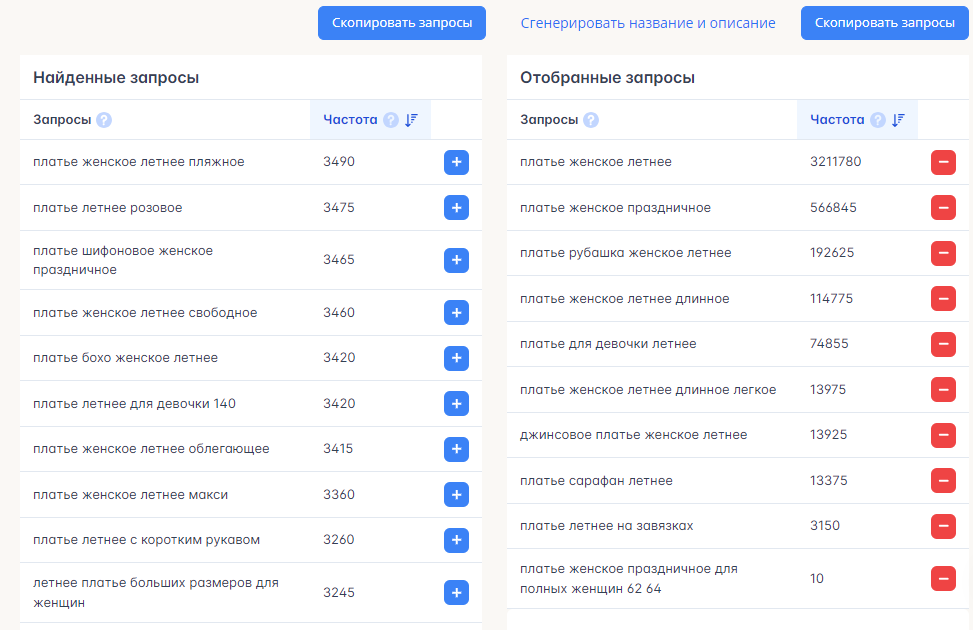
Task: Select text 'платье женское летнее макси'
Action: pyautogui.click(x=130, y=495)
